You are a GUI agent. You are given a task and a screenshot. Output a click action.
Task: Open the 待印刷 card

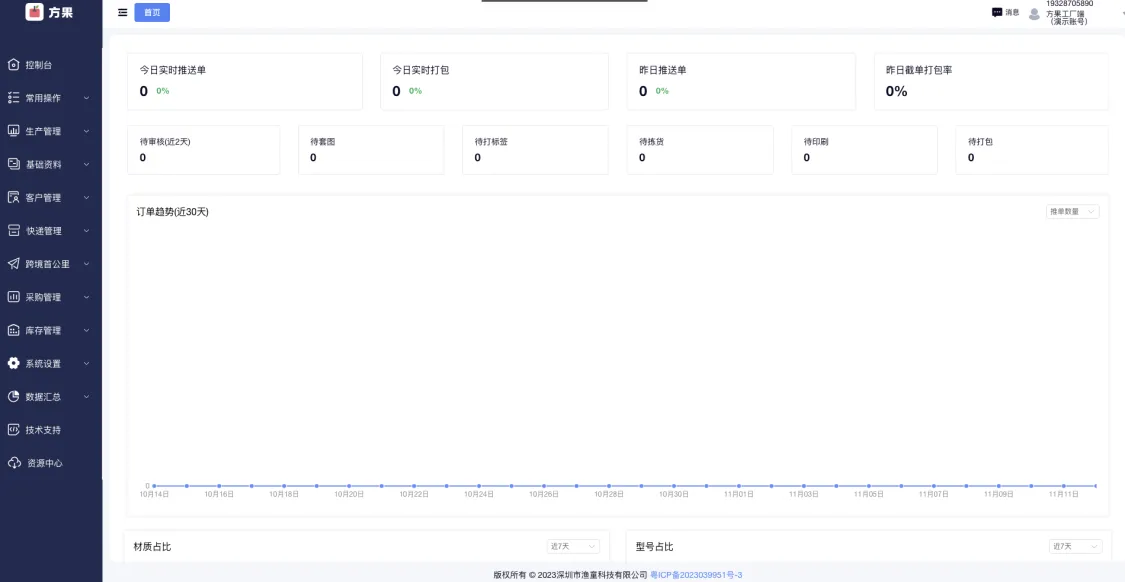(865, 150)
